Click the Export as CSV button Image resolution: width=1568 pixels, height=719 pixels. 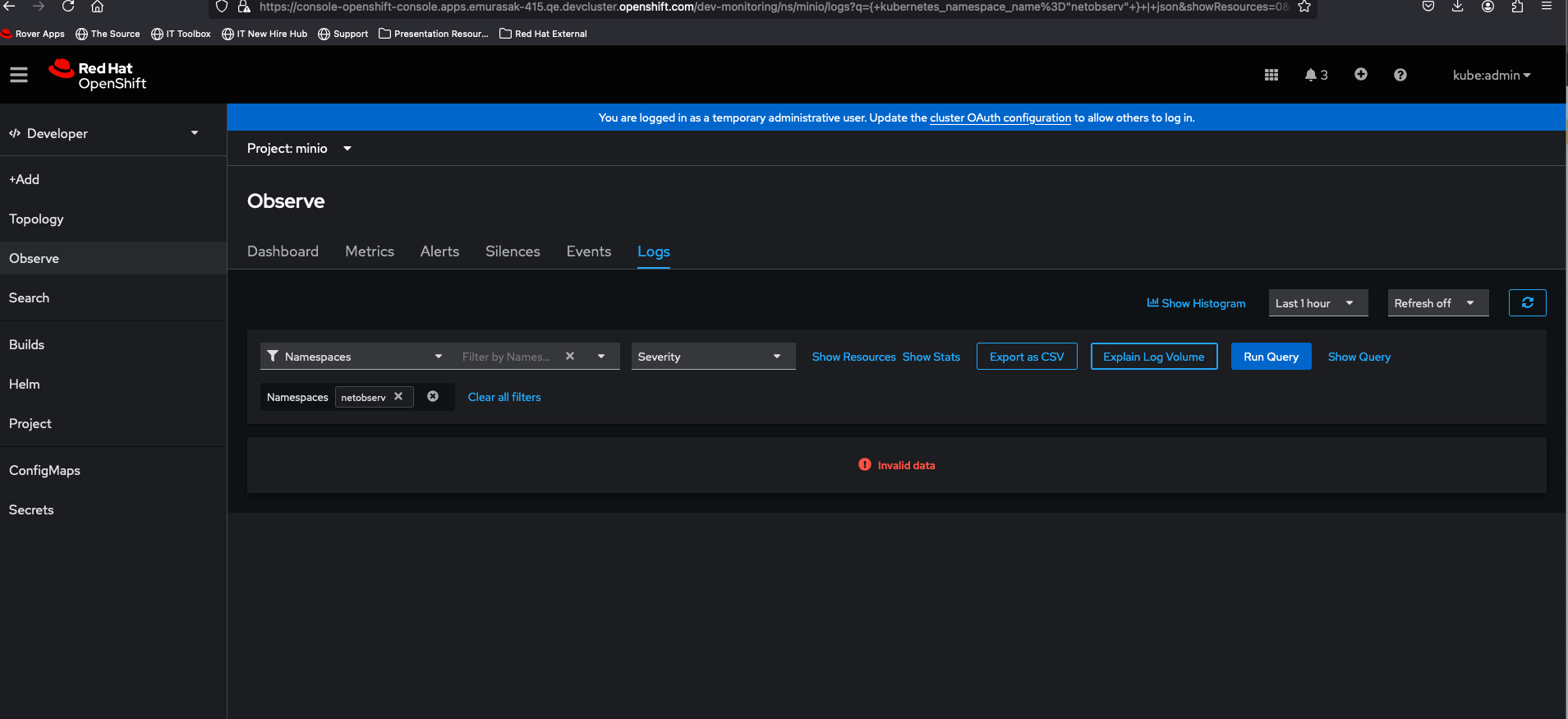(x=1027, y=357)
